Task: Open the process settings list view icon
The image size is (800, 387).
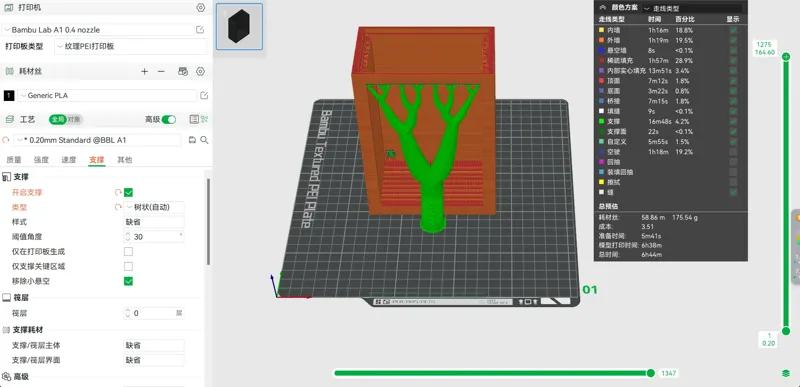Action: click(x=194, y=119)
